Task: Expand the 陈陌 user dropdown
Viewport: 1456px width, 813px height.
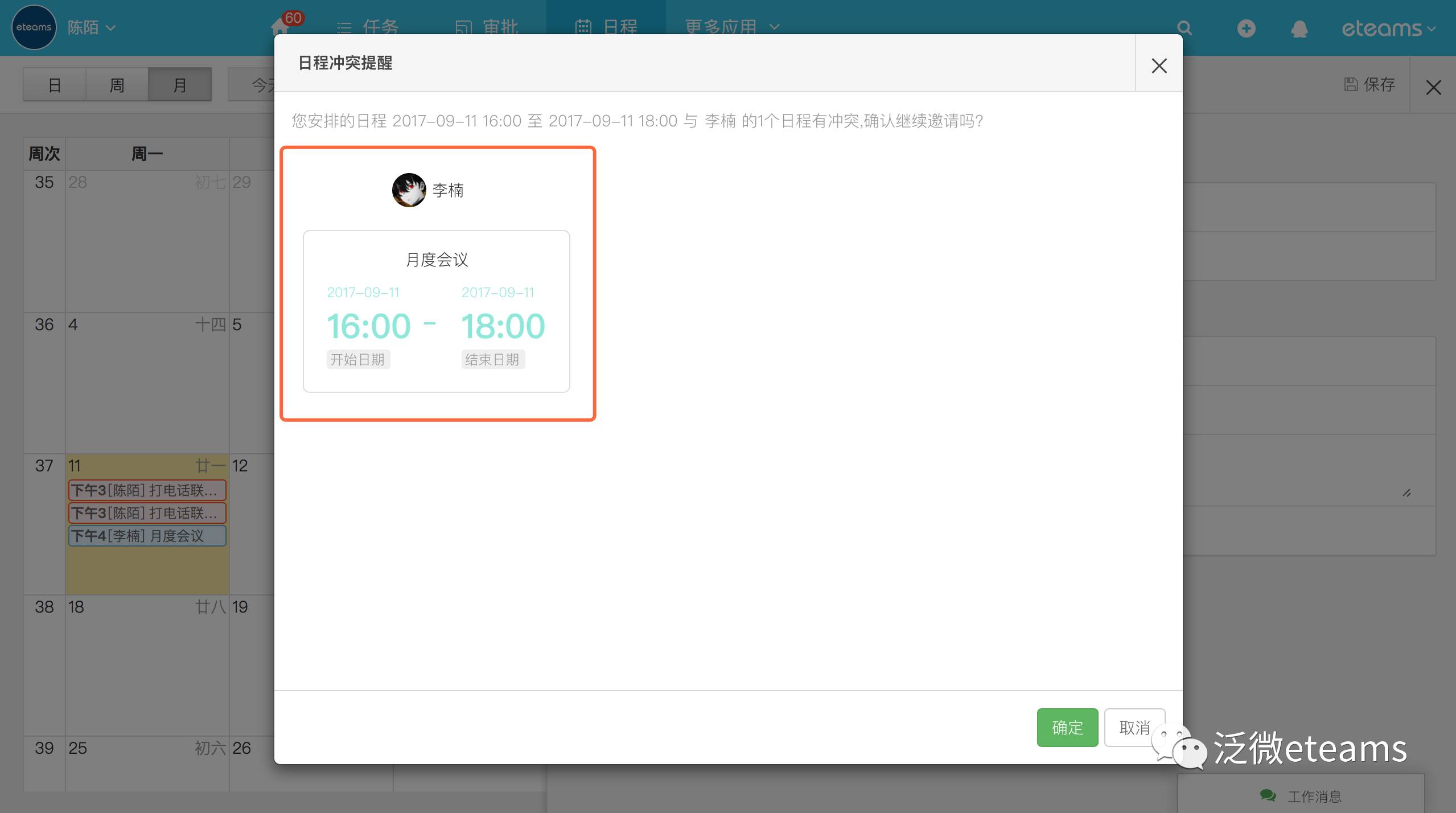Action: [x=92, y=27]
